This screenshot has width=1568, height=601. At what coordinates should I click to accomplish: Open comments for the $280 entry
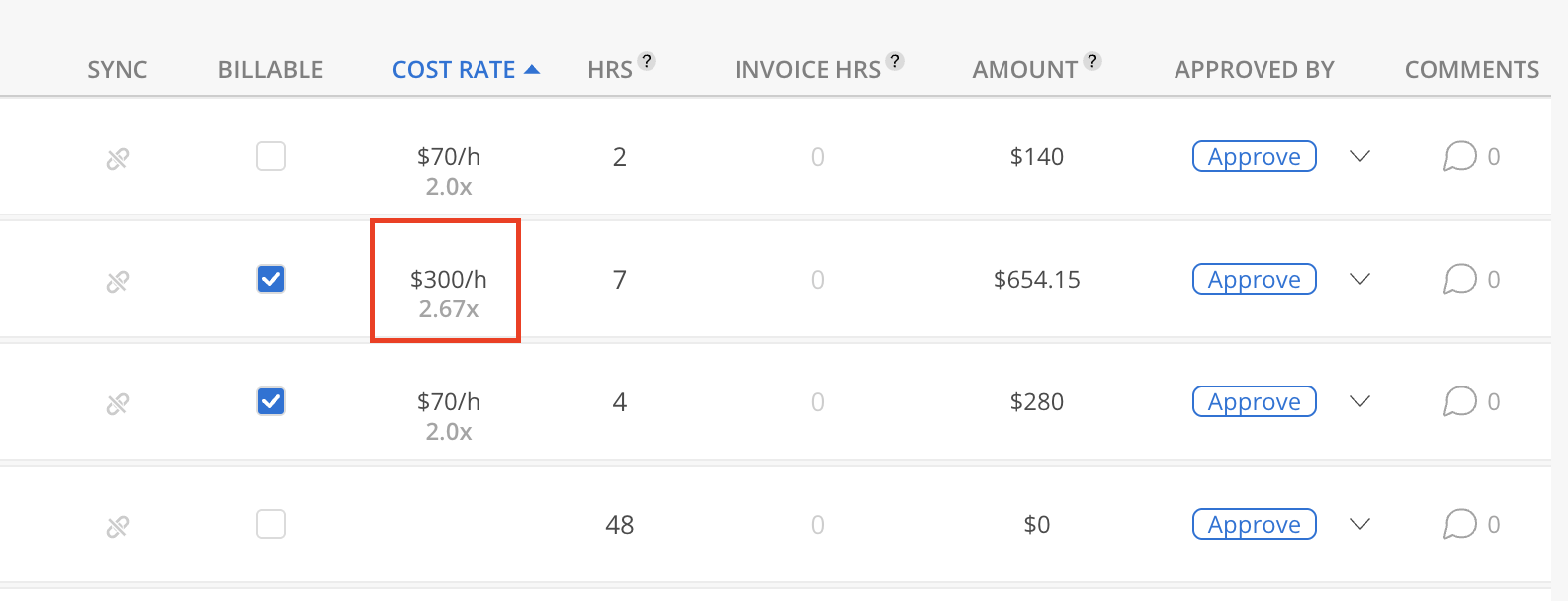1460,401
